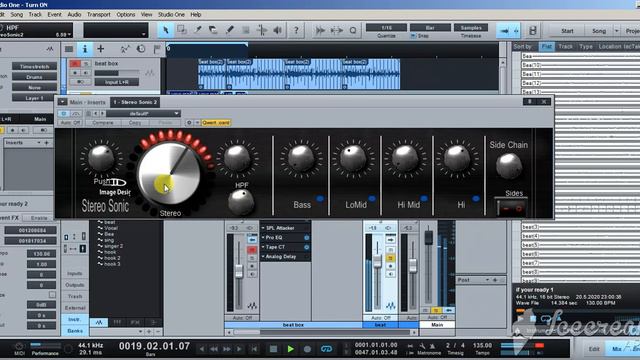Toggle the transport Loop button
Screen dimensions: 640x360
(x=326, y=349)
